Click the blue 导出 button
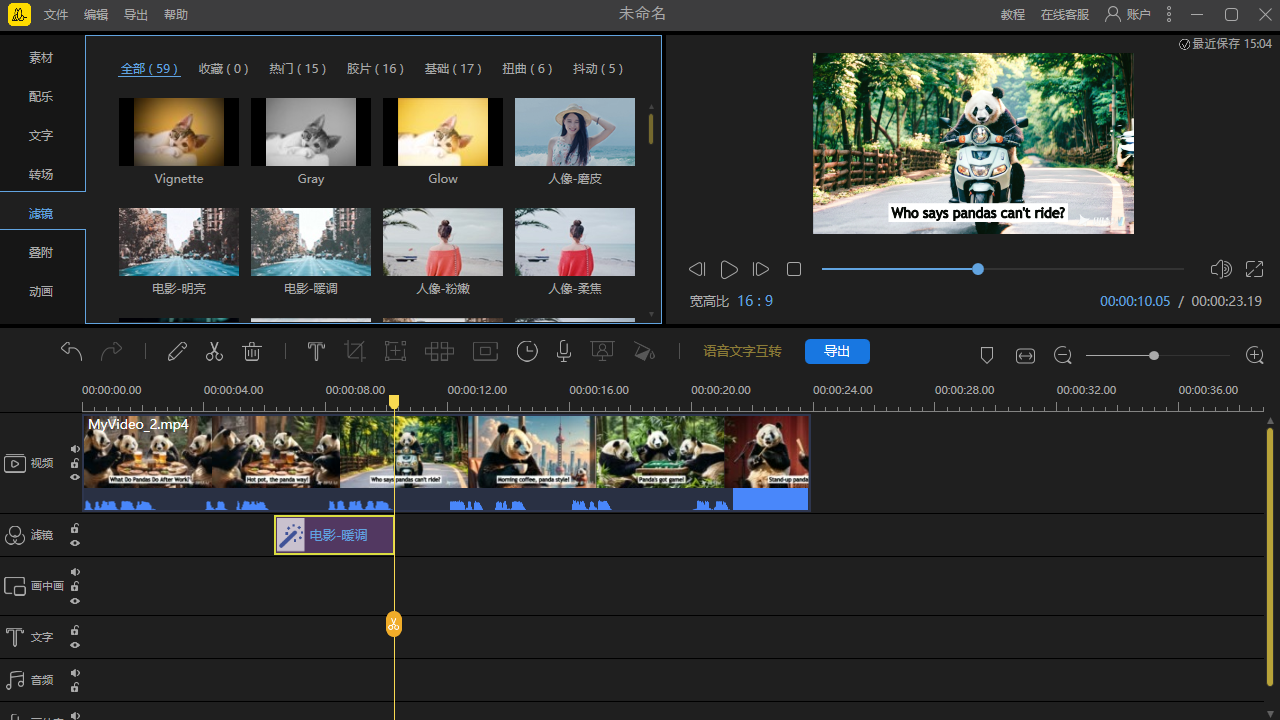 point(837,351)
